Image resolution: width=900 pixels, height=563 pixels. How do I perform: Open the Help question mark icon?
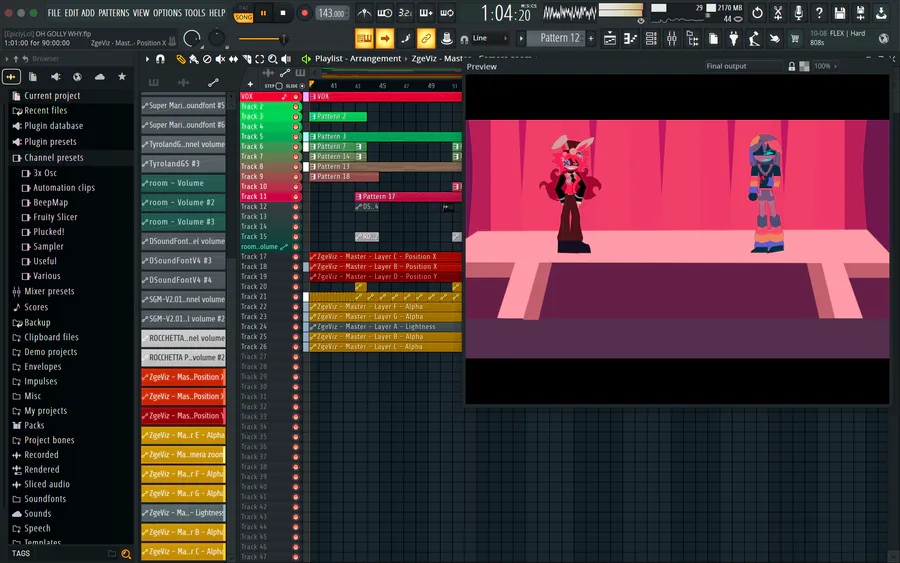point(819,13)
